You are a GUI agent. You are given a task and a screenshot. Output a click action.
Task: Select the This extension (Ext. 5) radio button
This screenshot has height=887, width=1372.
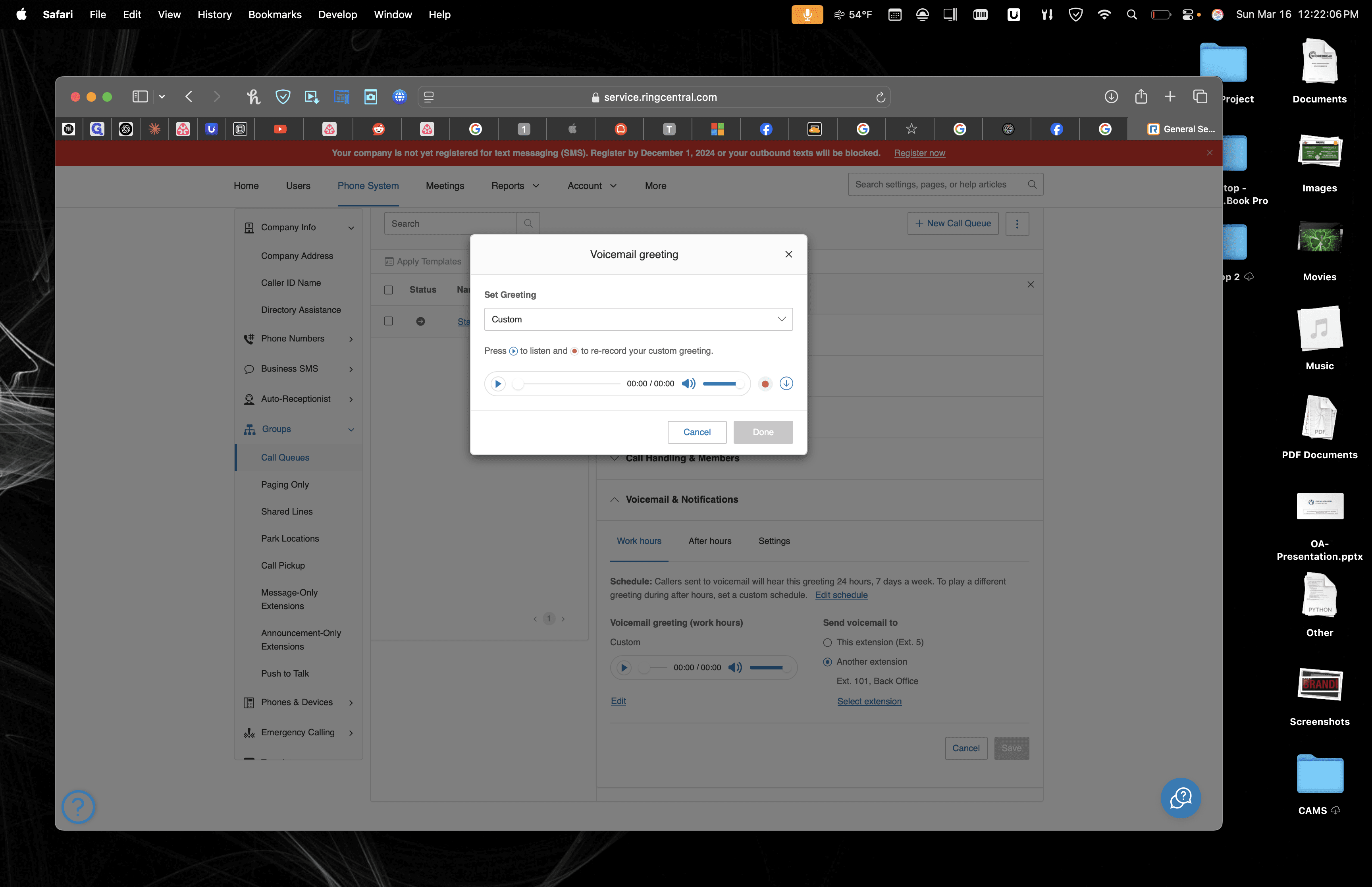tap(827, 642)
